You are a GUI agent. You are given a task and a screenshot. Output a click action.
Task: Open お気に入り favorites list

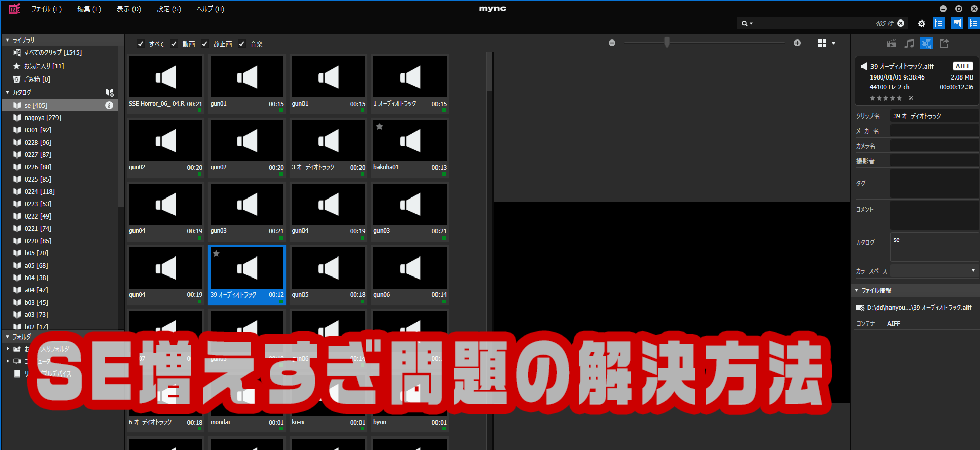(x=44, y=66)
